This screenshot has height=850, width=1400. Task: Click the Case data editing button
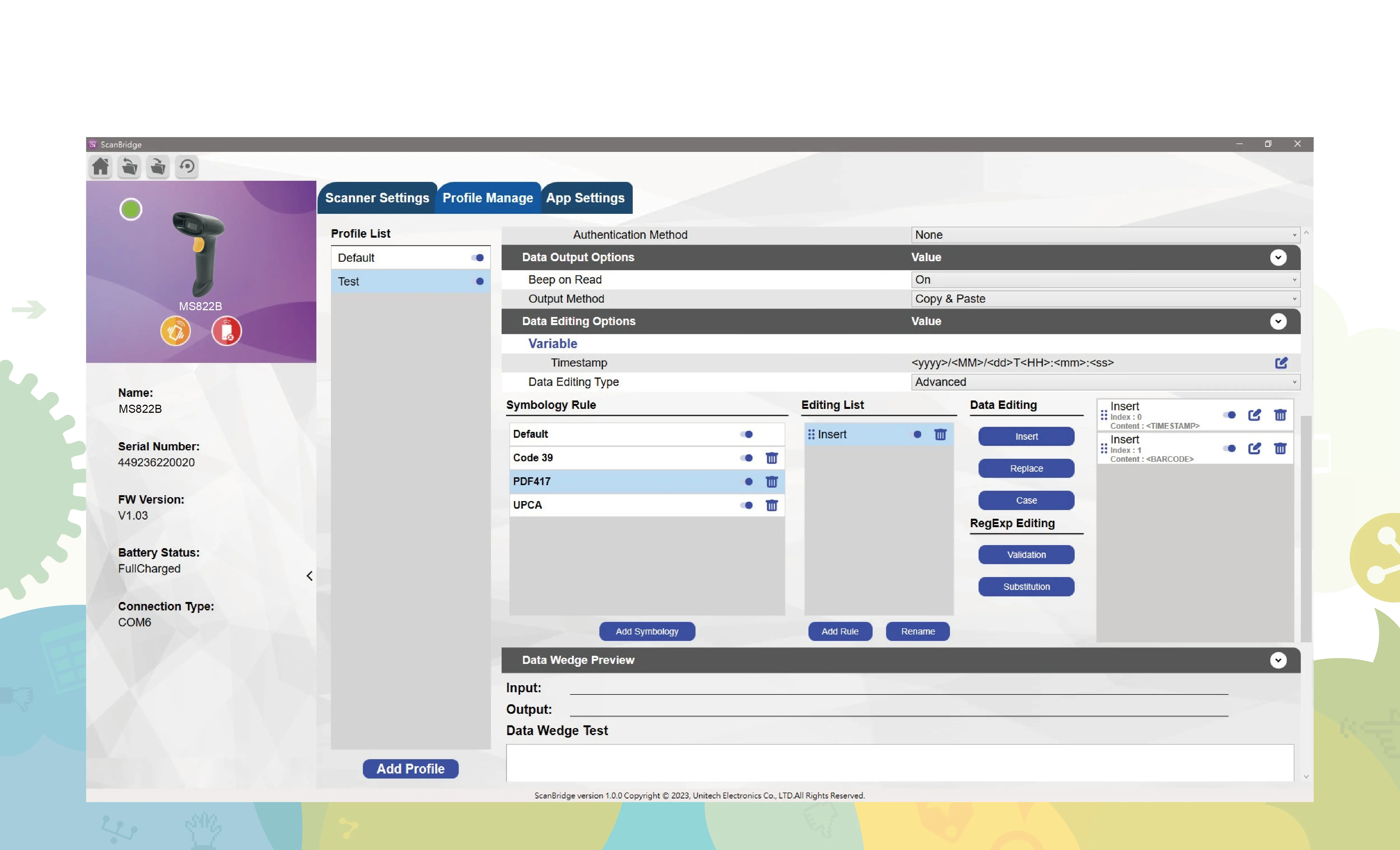coord(1026,501)
